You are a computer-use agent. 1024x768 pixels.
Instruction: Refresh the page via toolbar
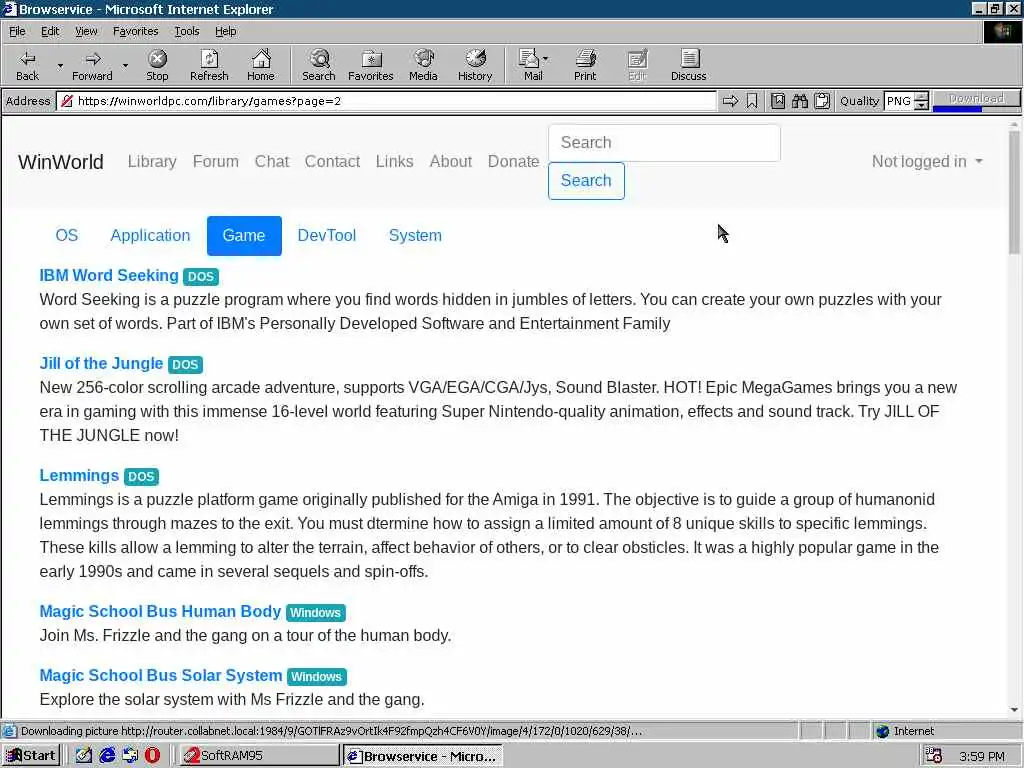[209, 65]
